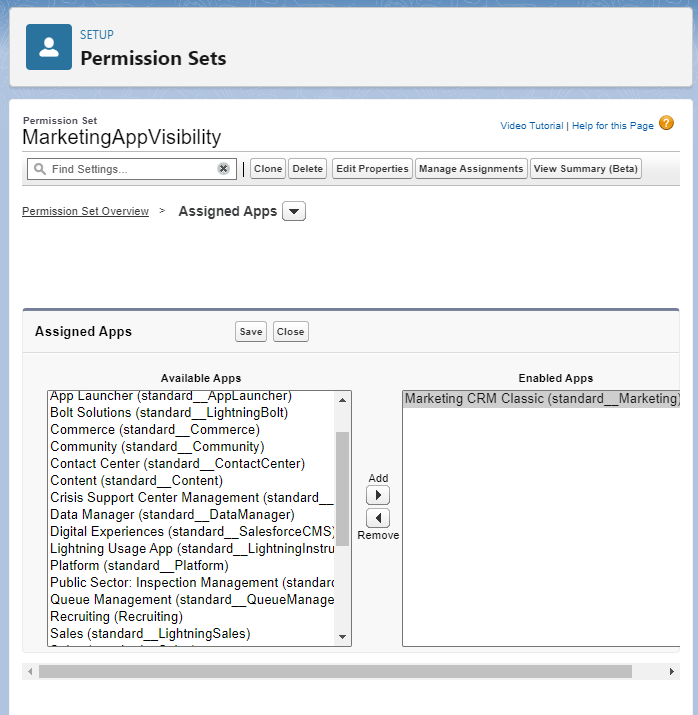This screenshot has width=698, height=715.
Task: Select Lightning Usage App entry
Action: click(x=191, y=549)
